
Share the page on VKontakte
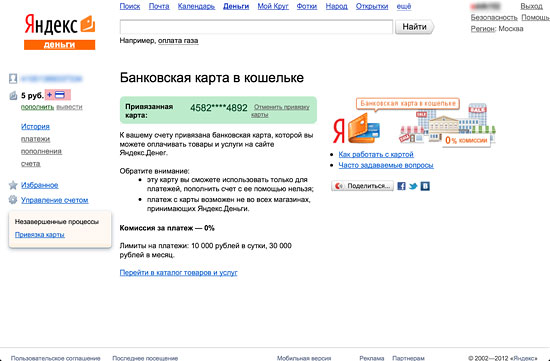point(425,186)
